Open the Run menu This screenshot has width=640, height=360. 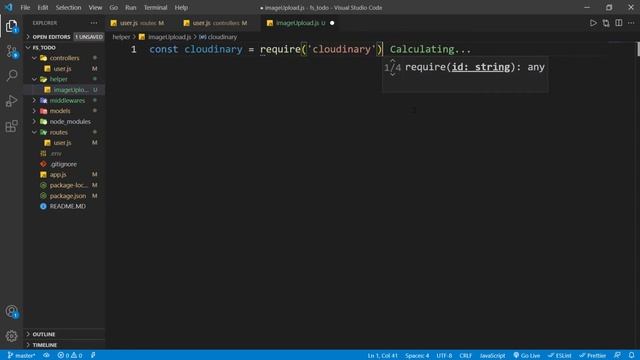130,7
